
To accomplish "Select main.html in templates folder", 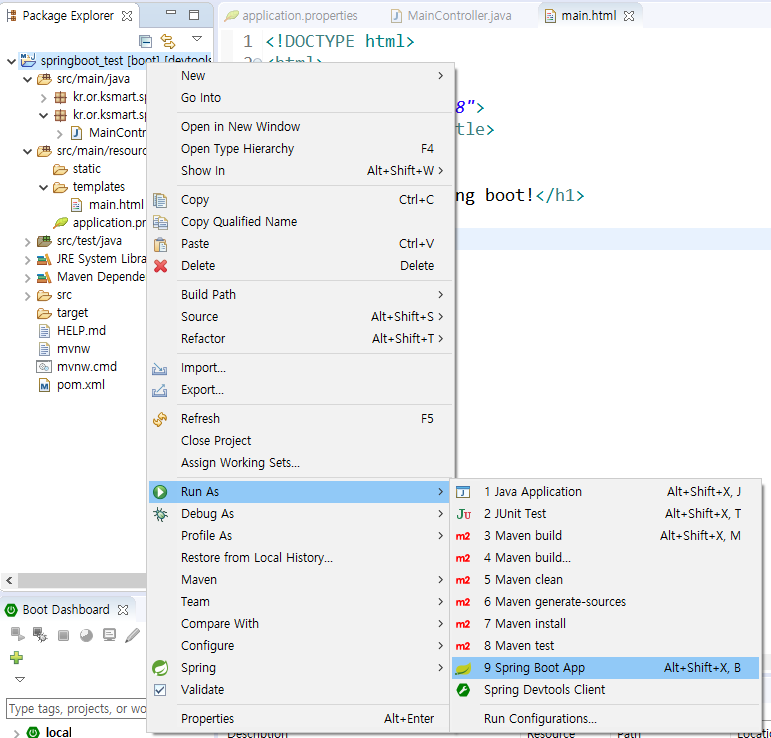I will tap(116, 205).
